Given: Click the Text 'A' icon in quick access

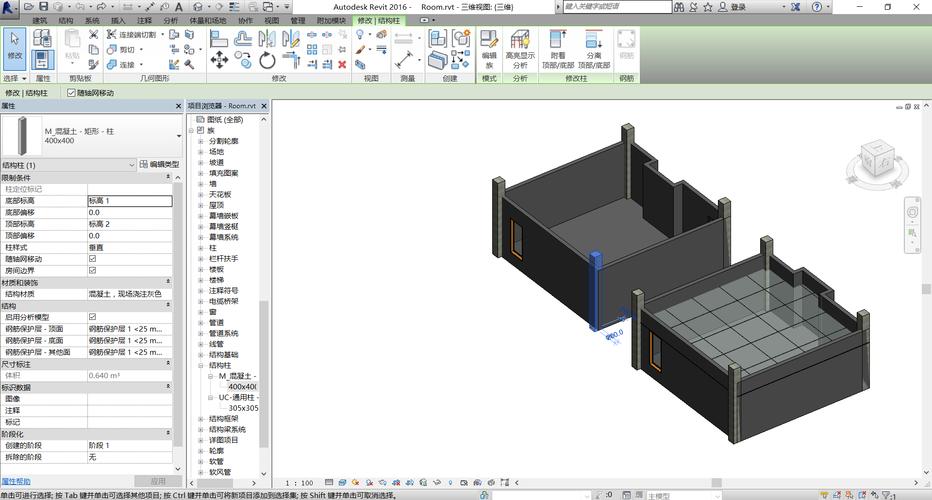Looking at the screenshot, I should coord(179,7).
